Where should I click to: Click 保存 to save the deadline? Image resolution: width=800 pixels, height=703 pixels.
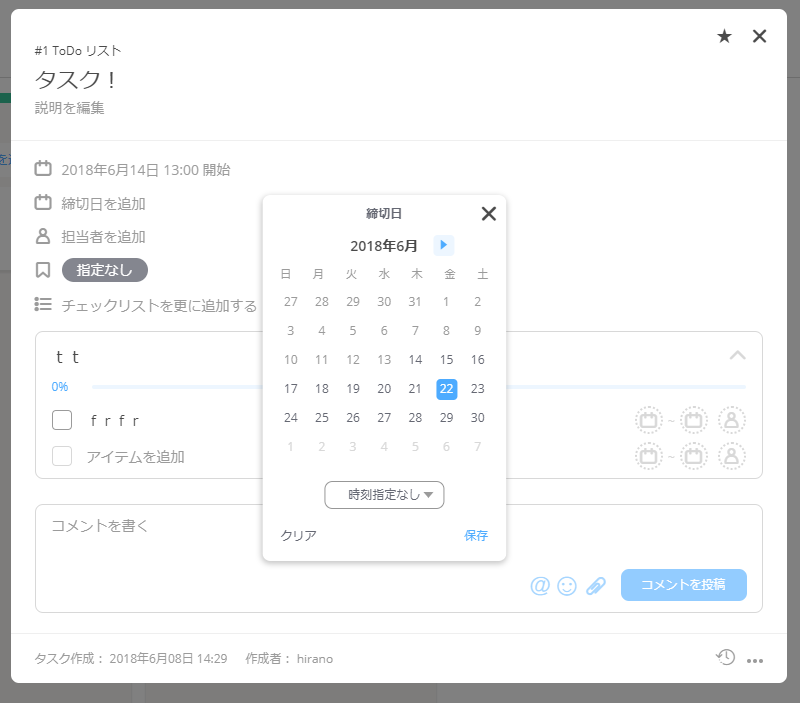click(x=476, y=535)
